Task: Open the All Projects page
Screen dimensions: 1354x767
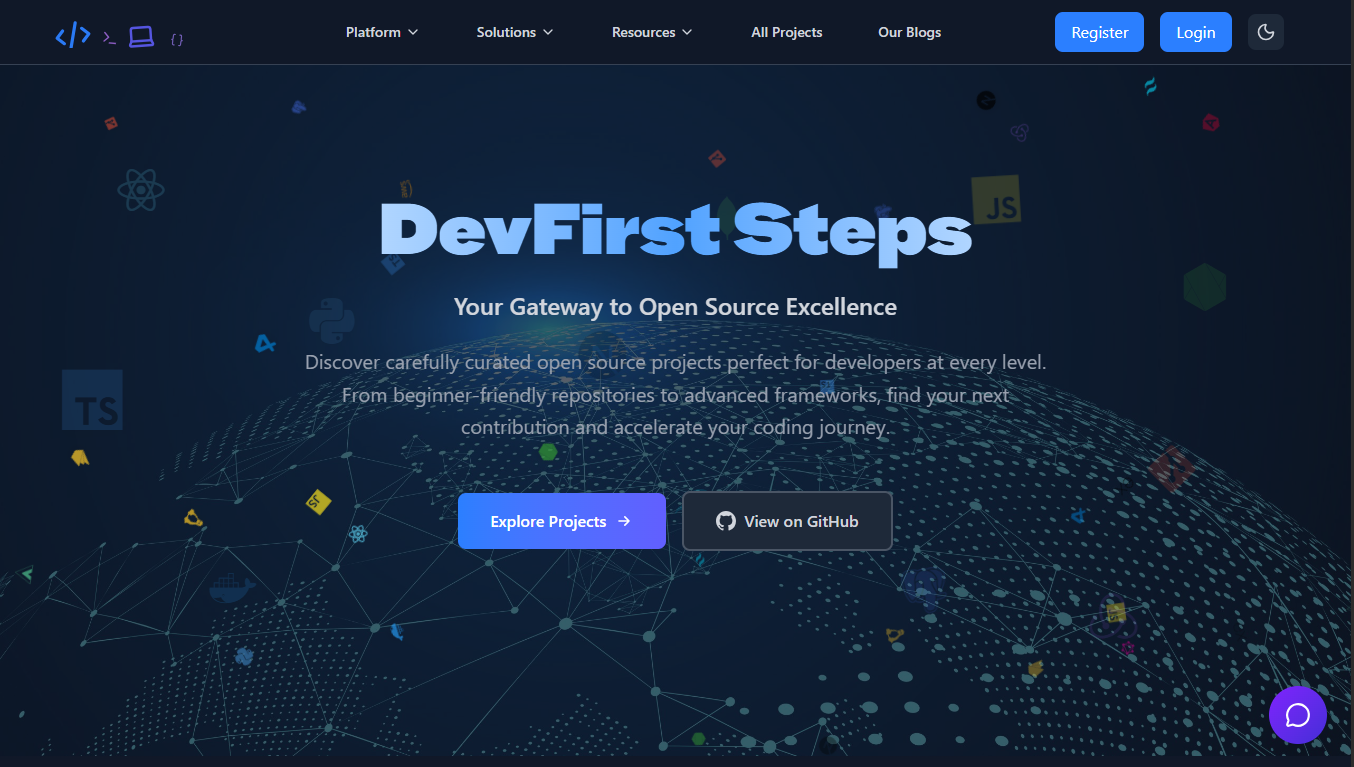Action: pos(786,31)
